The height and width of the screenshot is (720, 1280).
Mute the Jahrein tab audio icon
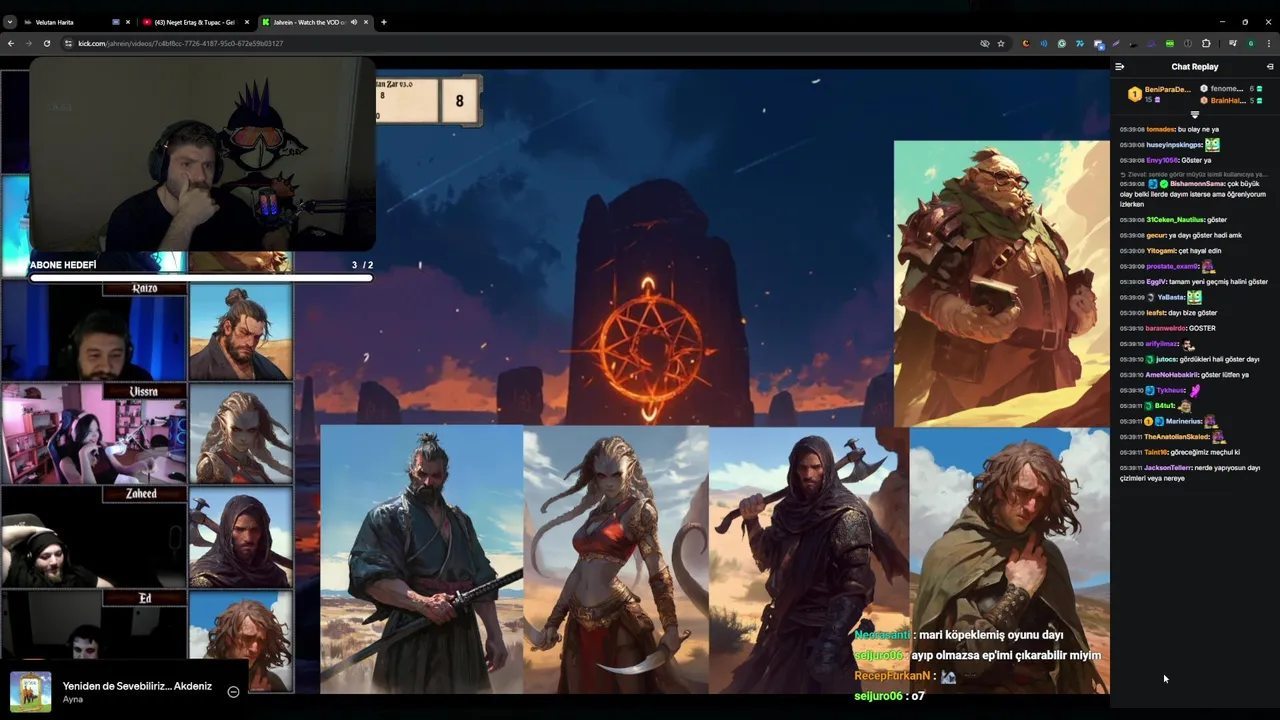pyautogui.click(x=354, y=22)
